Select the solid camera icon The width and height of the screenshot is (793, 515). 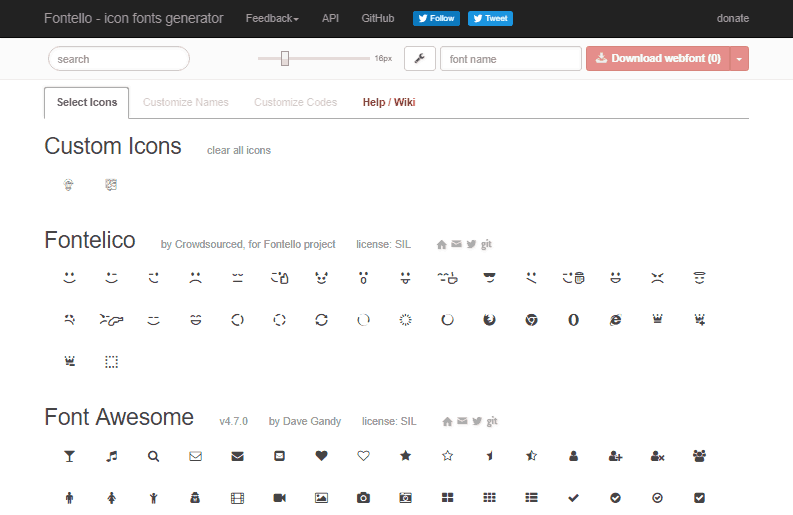click(x=363, y=498)
